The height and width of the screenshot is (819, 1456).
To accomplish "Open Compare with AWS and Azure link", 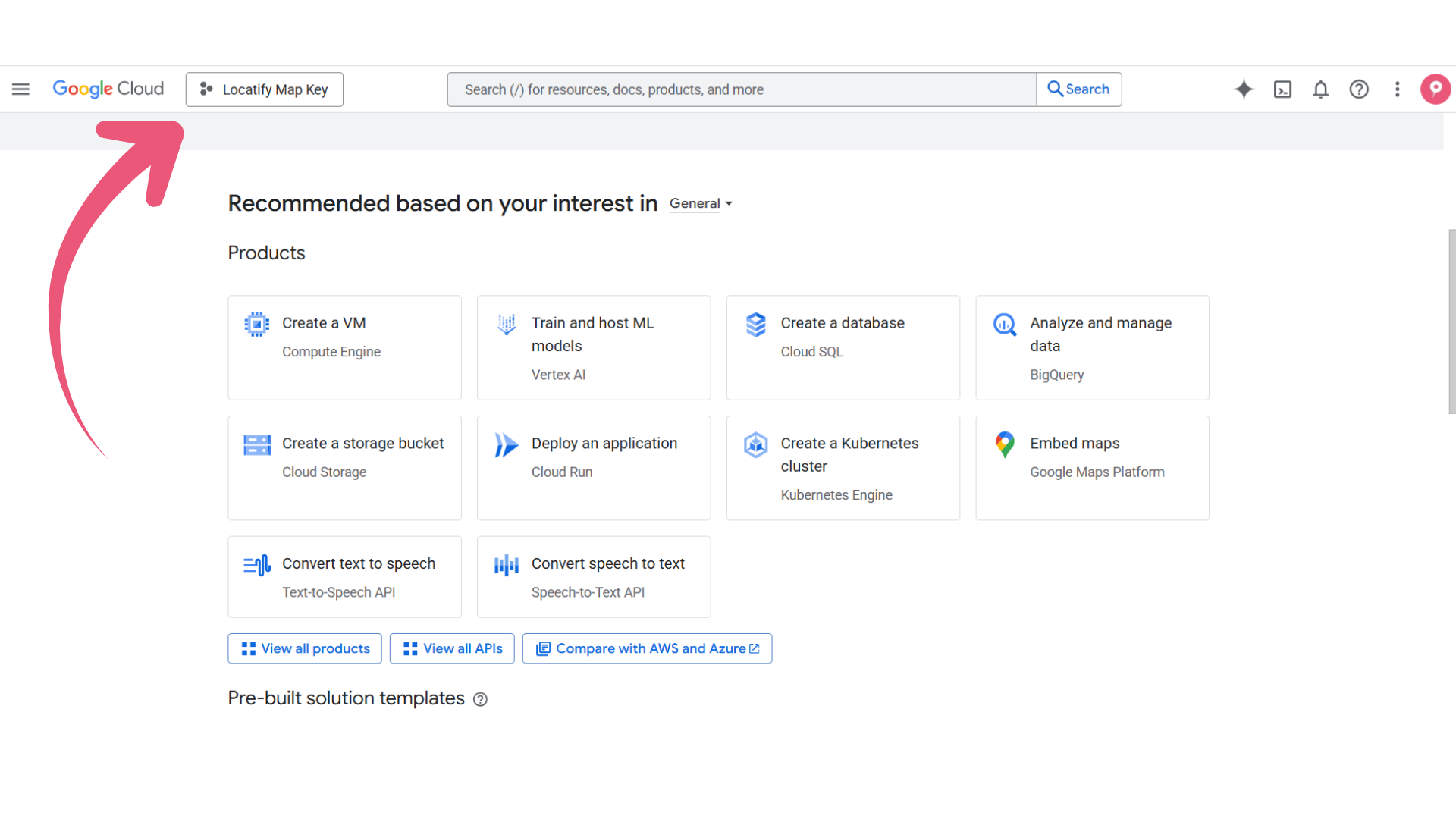I will point(647,648).
